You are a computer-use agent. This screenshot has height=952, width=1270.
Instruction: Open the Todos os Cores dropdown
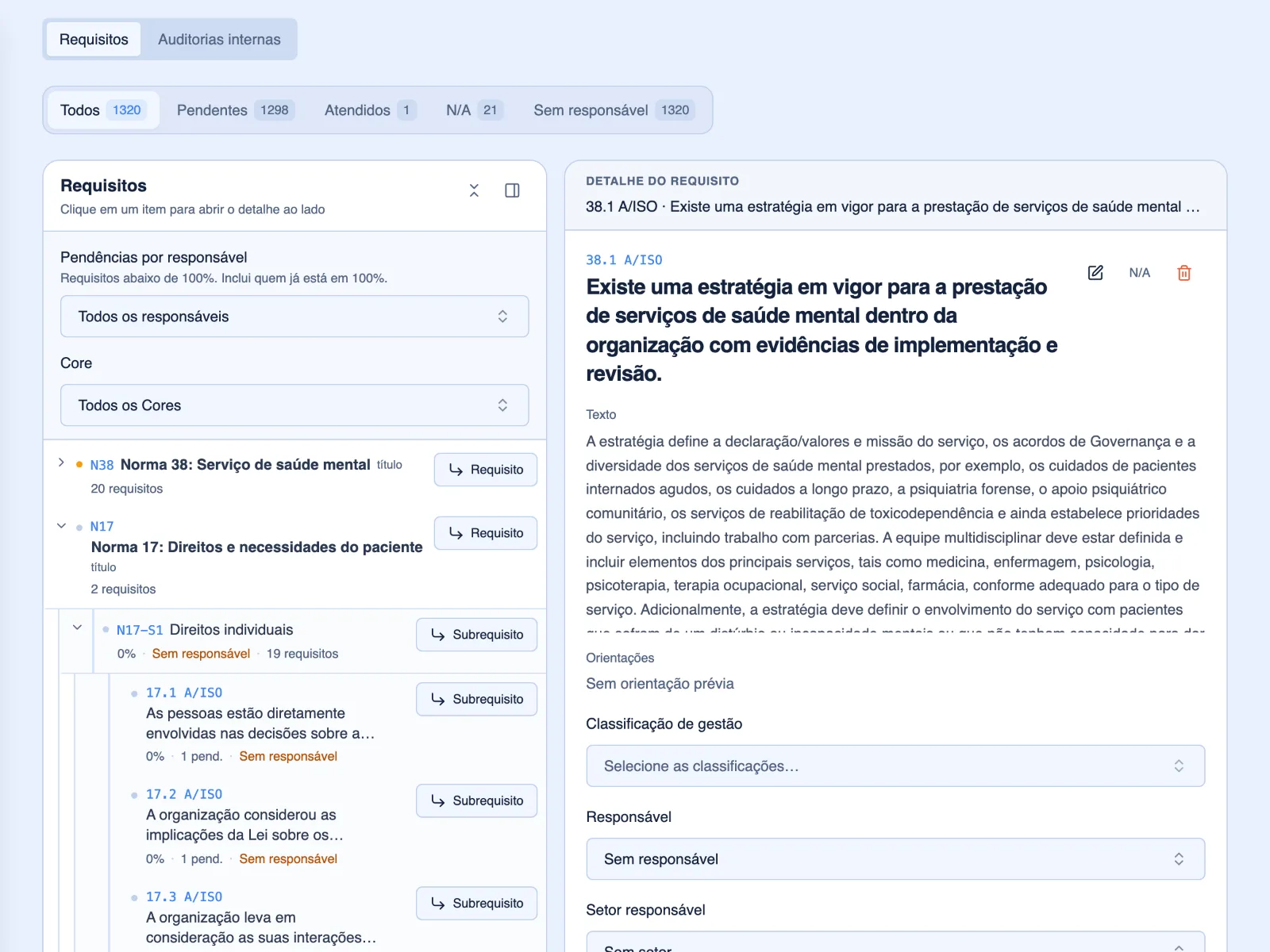[294, 405]
